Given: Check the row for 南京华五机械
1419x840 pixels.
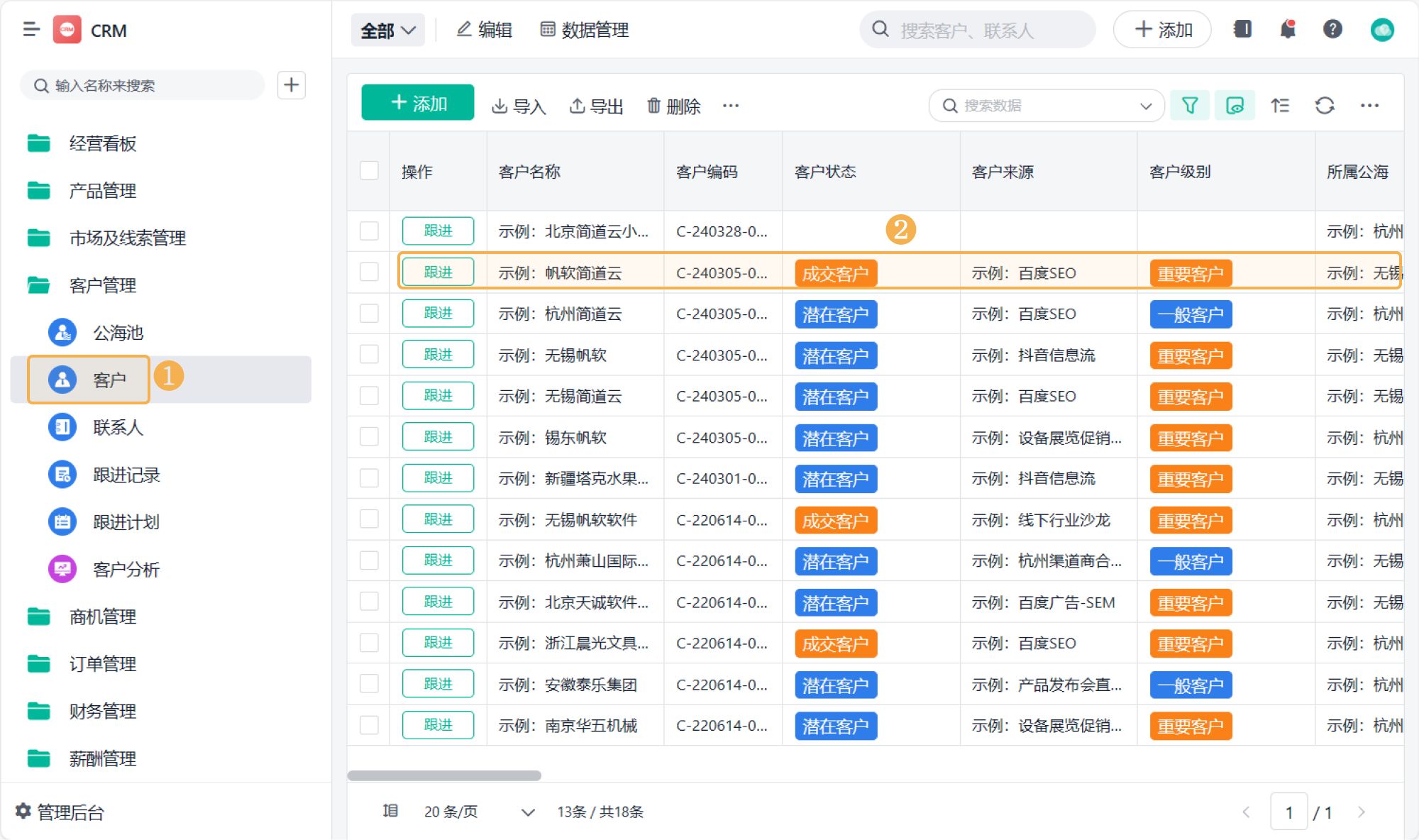Looking at the screenshot, I should point(369,725).
